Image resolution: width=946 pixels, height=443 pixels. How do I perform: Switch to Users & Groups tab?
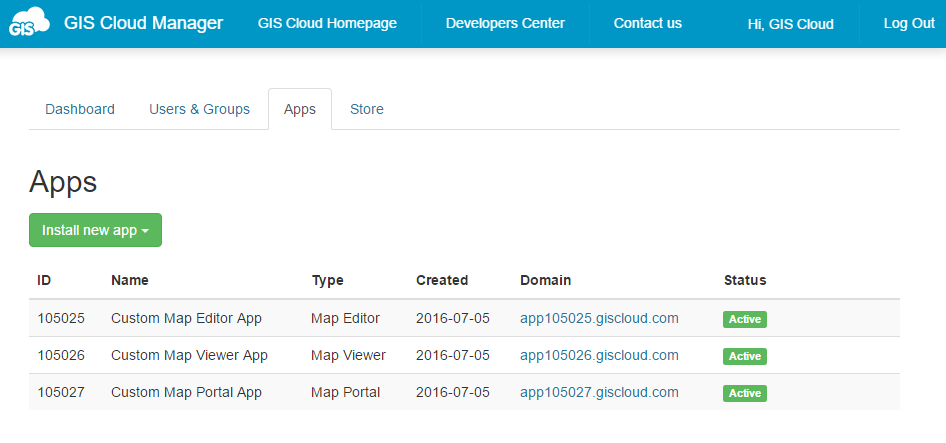(199, 109)
